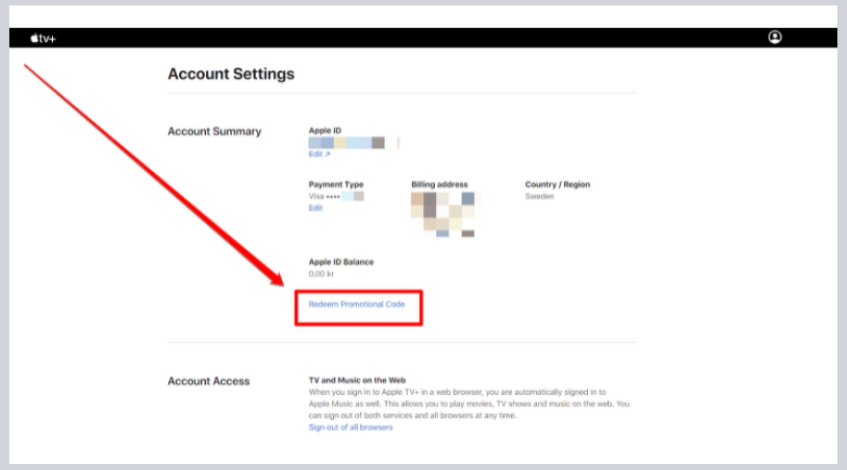The width and height of the screenshot is (847, 470).
Task: Select the Account Settings heading
Action: [x=231, y=74]
